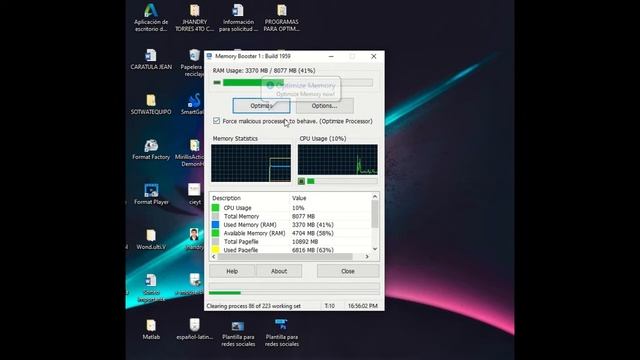Select the Used Memory (RAM) row
Screen dimensions: 640x360
coord(291,225)
